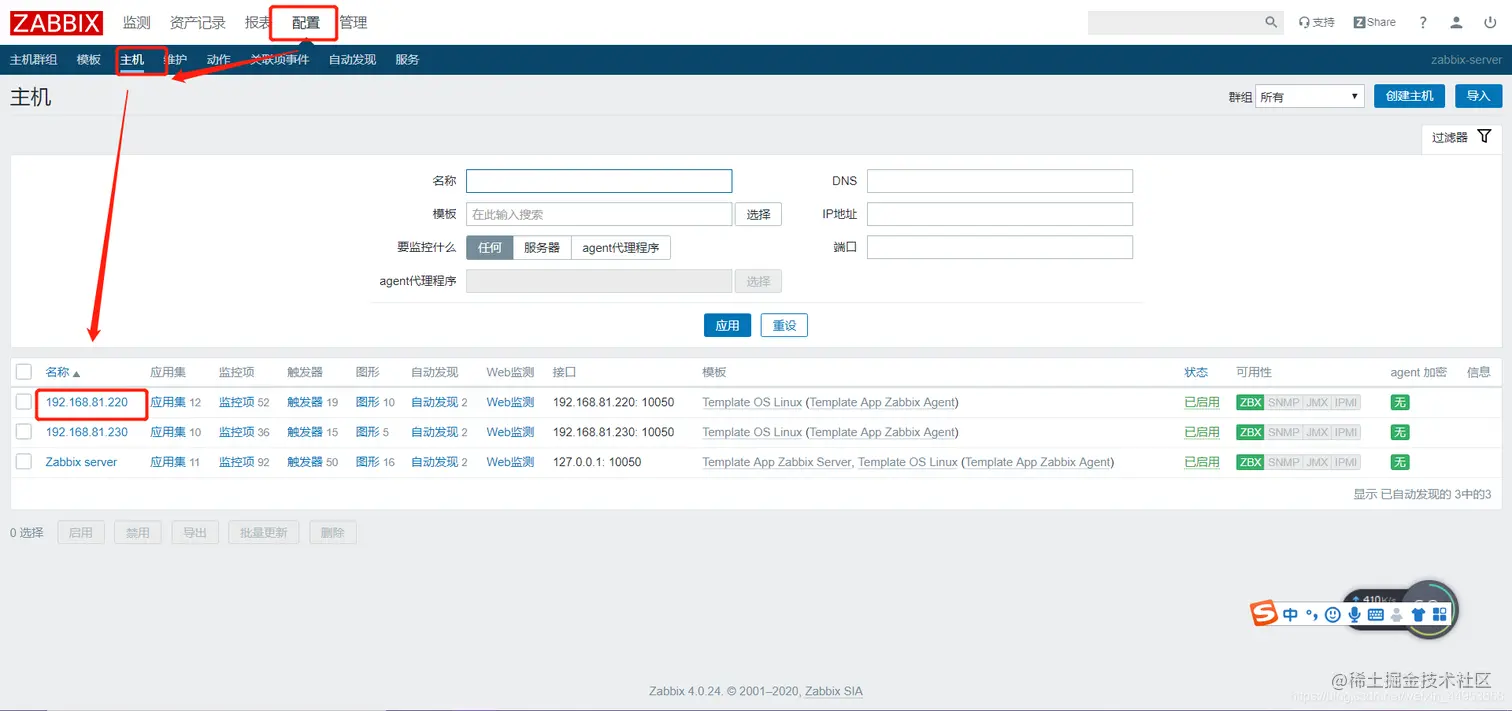Open 已启用 status link for 192.168.81.230

[1202, 432]
